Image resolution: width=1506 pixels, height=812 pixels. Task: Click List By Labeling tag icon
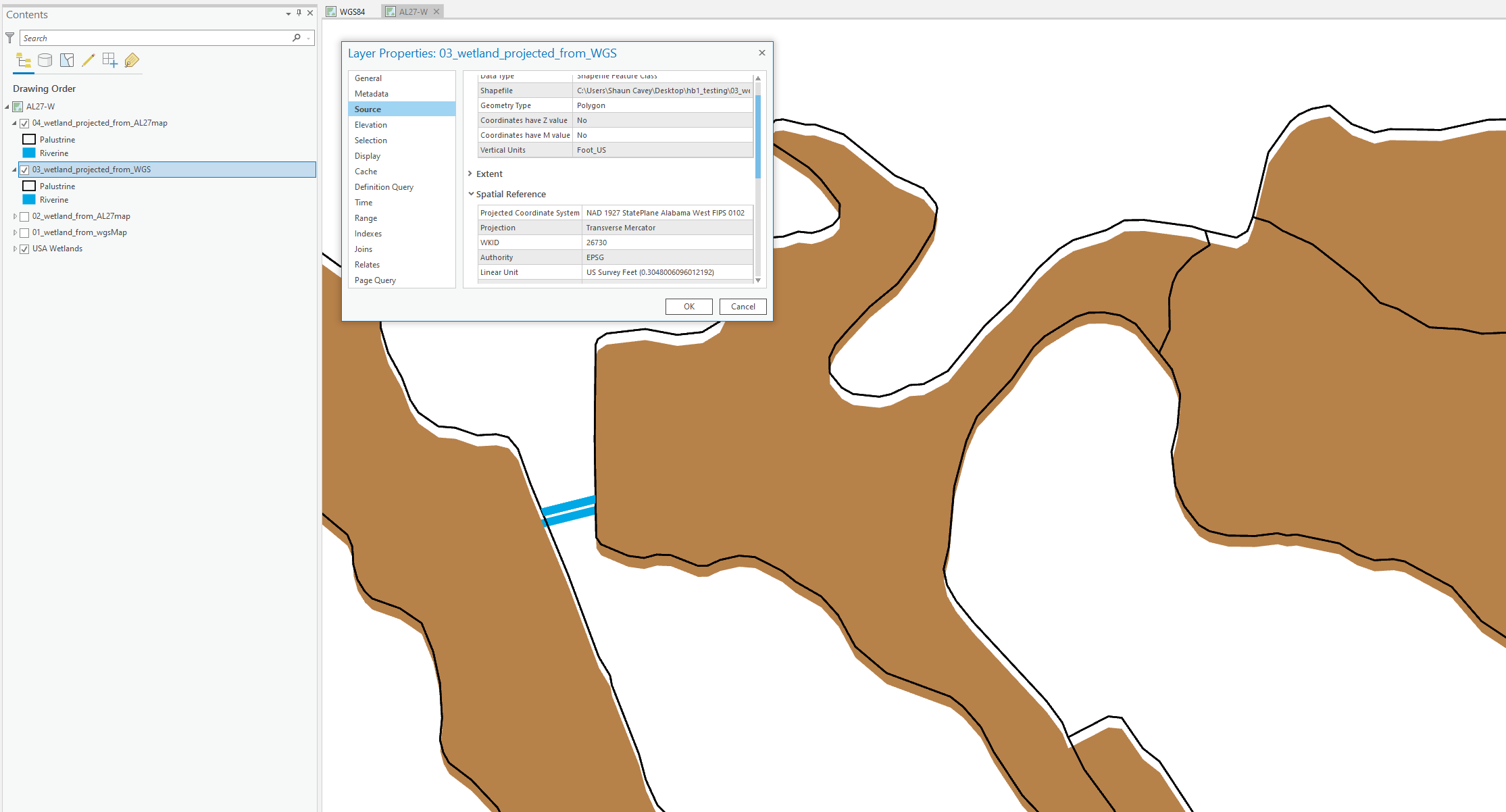pos(132,61)
